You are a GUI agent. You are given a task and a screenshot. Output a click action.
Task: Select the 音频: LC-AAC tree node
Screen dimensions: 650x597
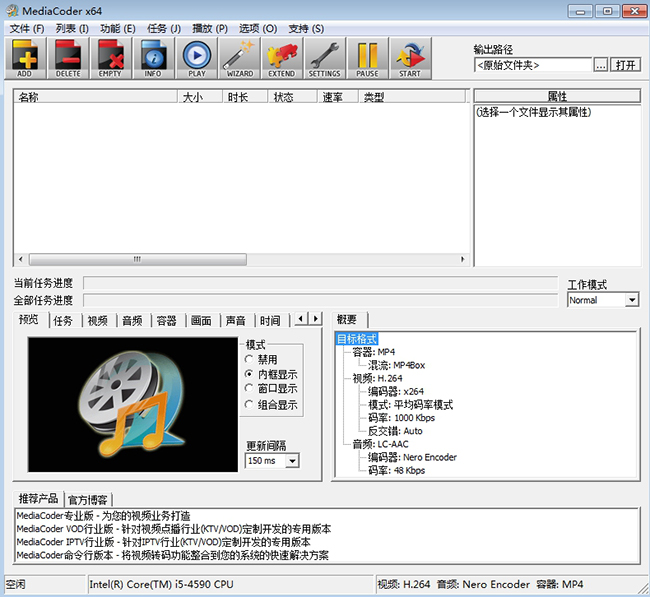tap(380, 444)
